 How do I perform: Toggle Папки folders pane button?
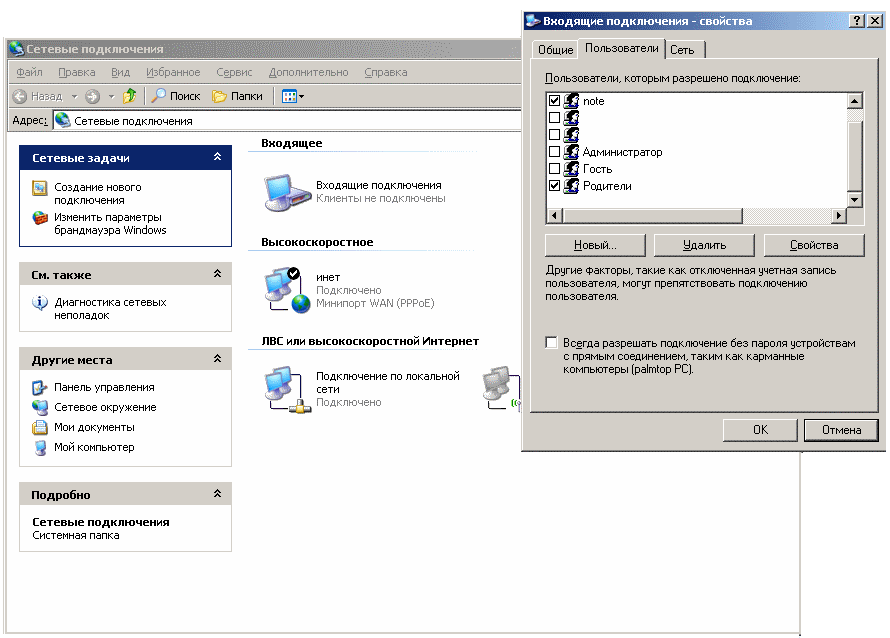pyautogui.click(x=237, y=96)
